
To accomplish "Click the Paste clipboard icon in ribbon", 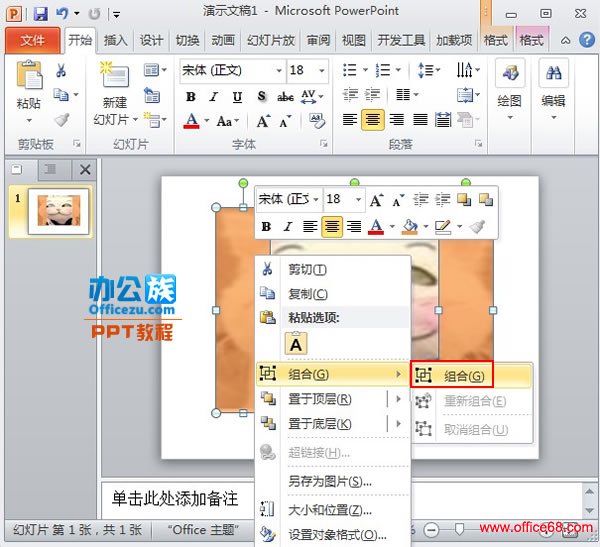I will coord(29,75).
